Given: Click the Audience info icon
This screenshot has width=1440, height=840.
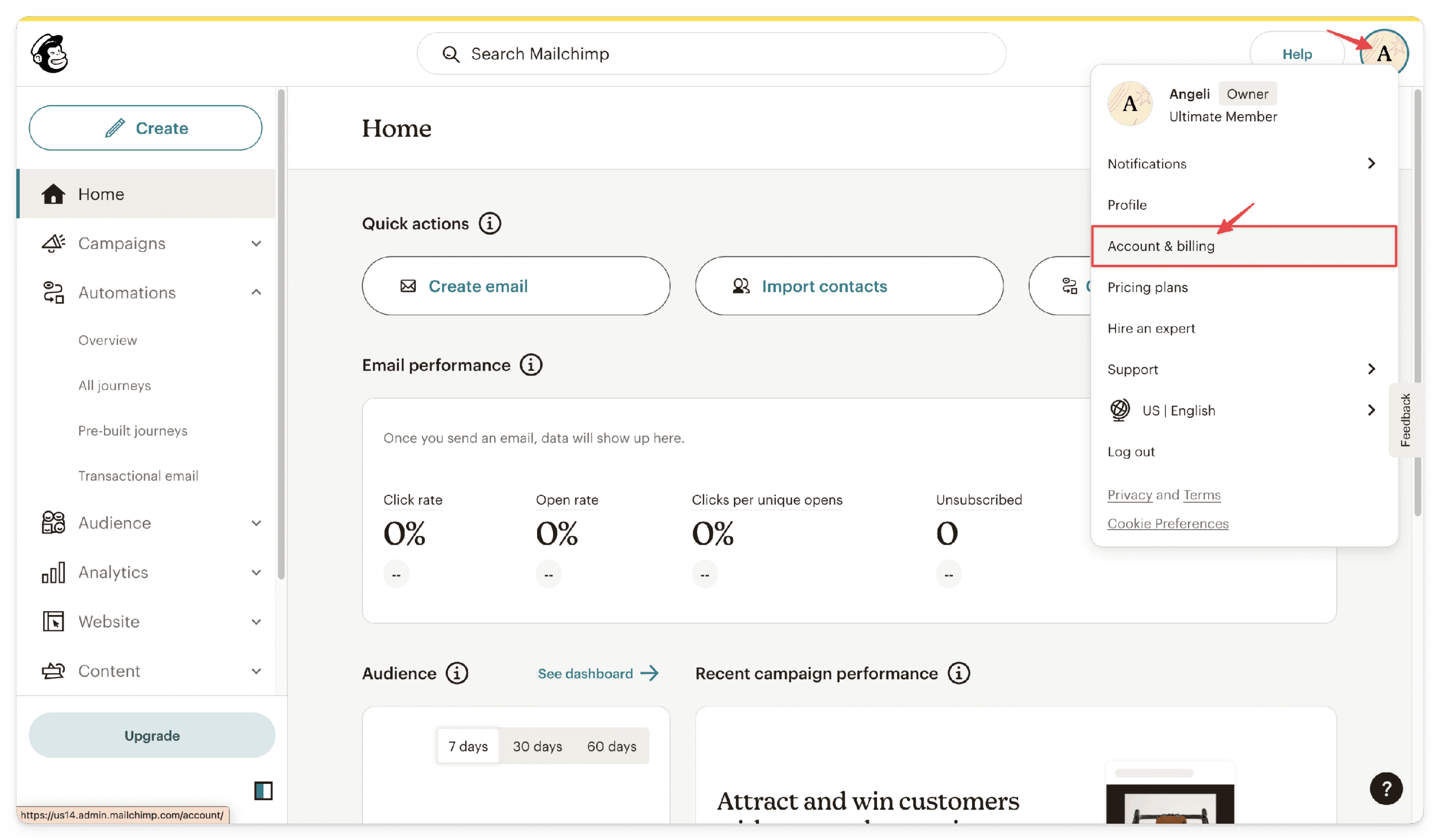Looking at the screenshot, I should click(x=457, y=673).
